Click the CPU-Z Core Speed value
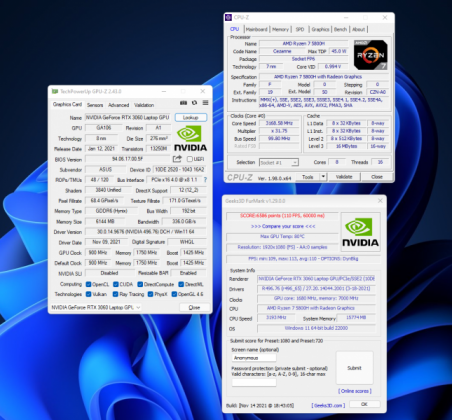Viewport: 452px width, 420px height. point(279,123)
